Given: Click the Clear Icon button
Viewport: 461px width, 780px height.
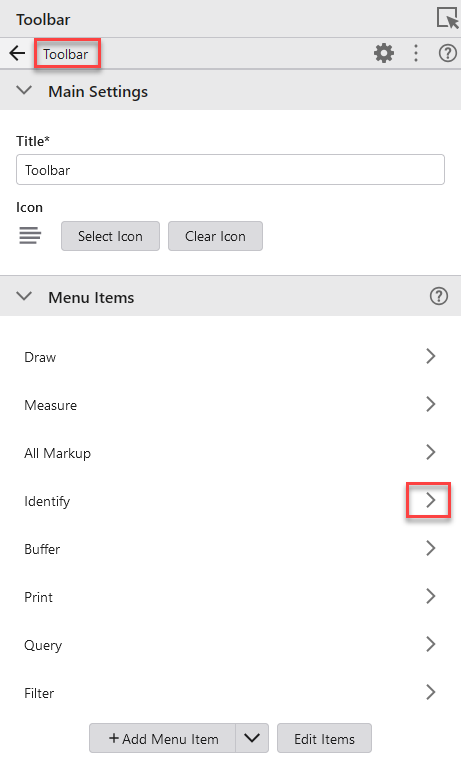Looking at the screenshot, I should [215, 236].
